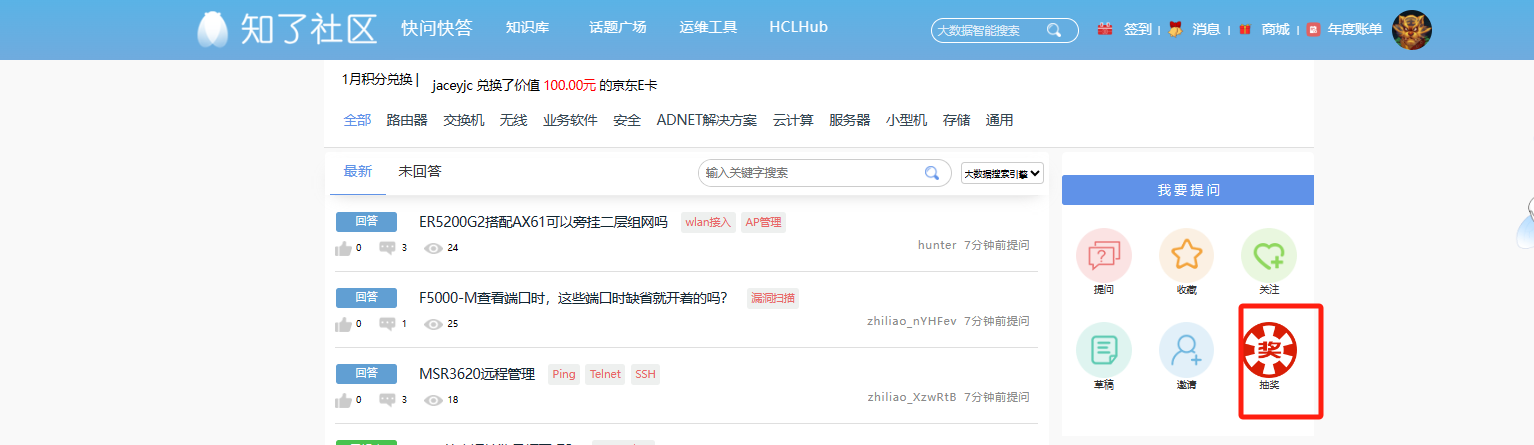
Task: Filter by 业务软件 category
Action: (x=570, y=120)
